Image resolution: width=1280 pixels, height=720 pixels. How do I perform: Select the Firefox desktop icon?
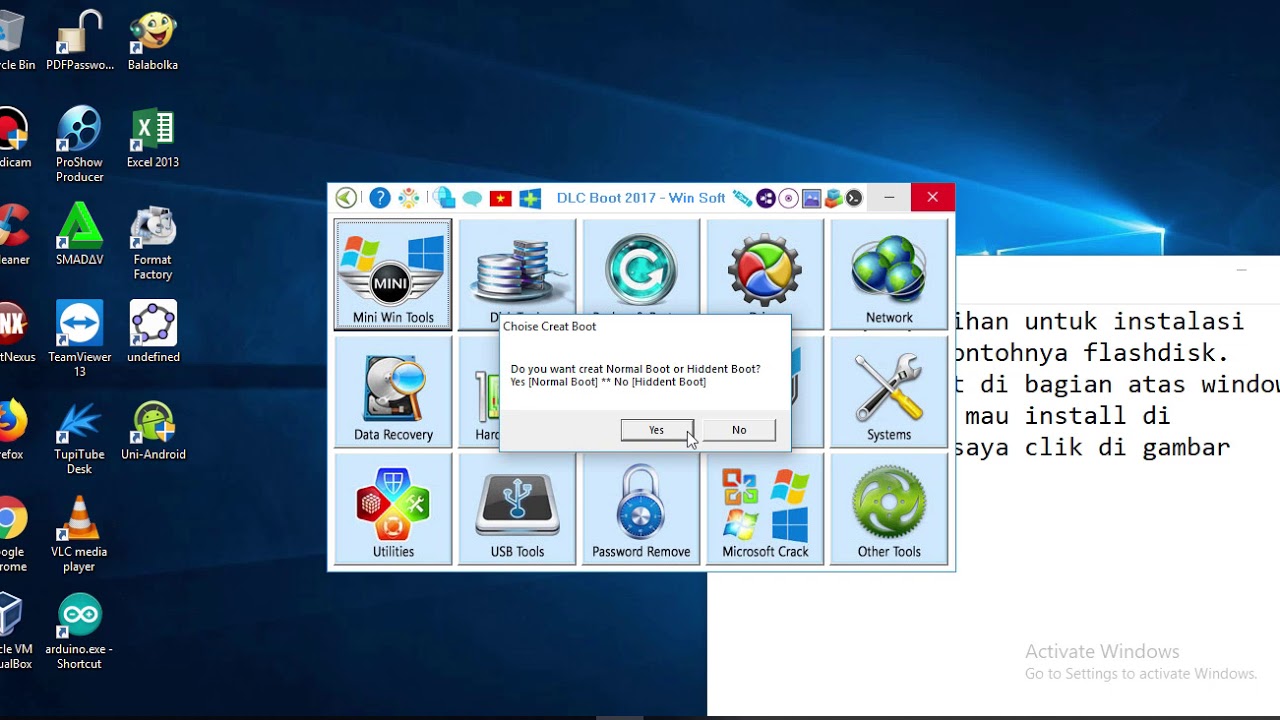(11, 430)
